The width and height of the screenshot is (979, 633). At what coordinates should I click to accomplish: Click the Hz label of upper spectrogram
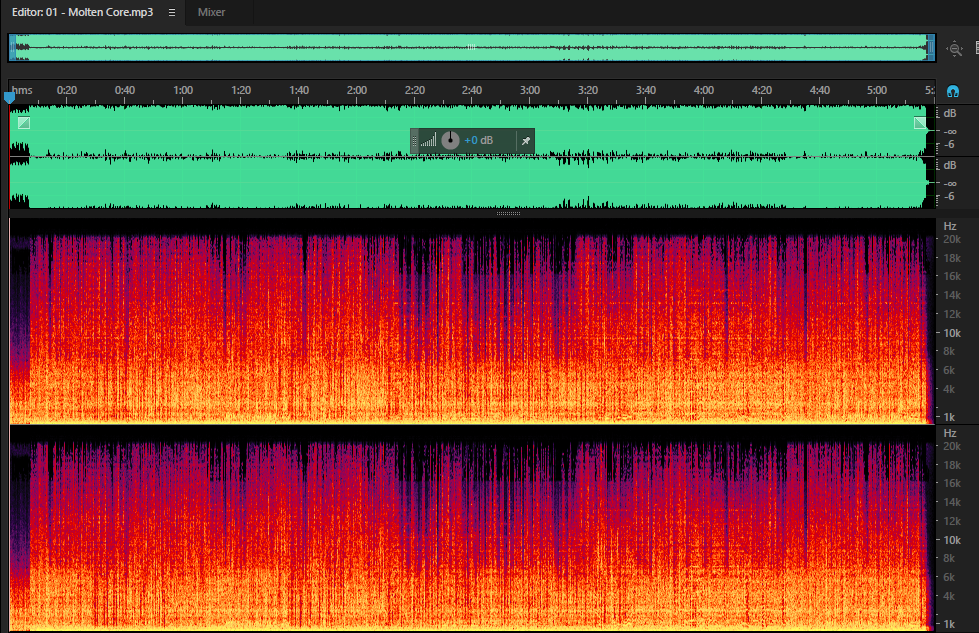click(950, 226)
